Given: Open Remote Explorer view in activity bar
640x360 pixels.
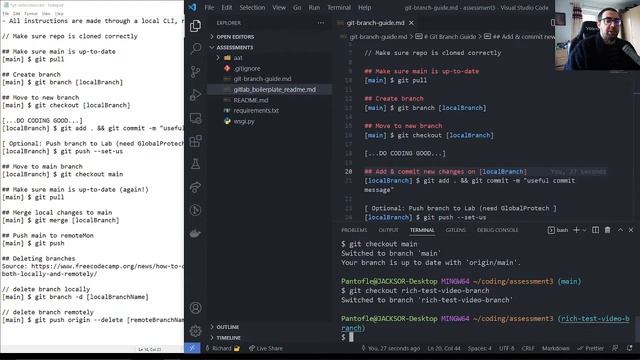Looking at the screenshot, I should [x=196, y=118].
